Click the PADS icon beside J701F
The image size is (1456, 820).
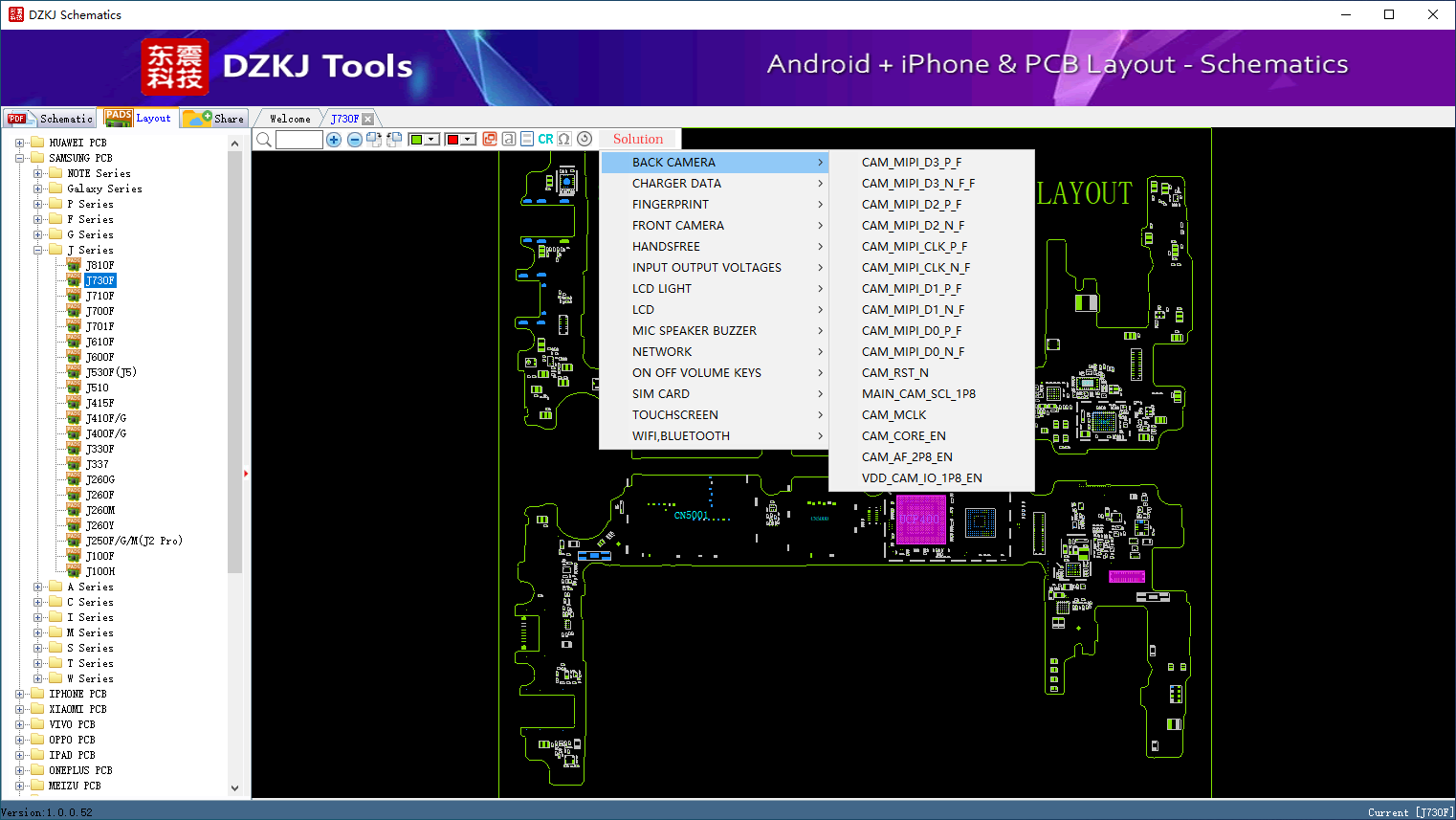pos(74,326)
